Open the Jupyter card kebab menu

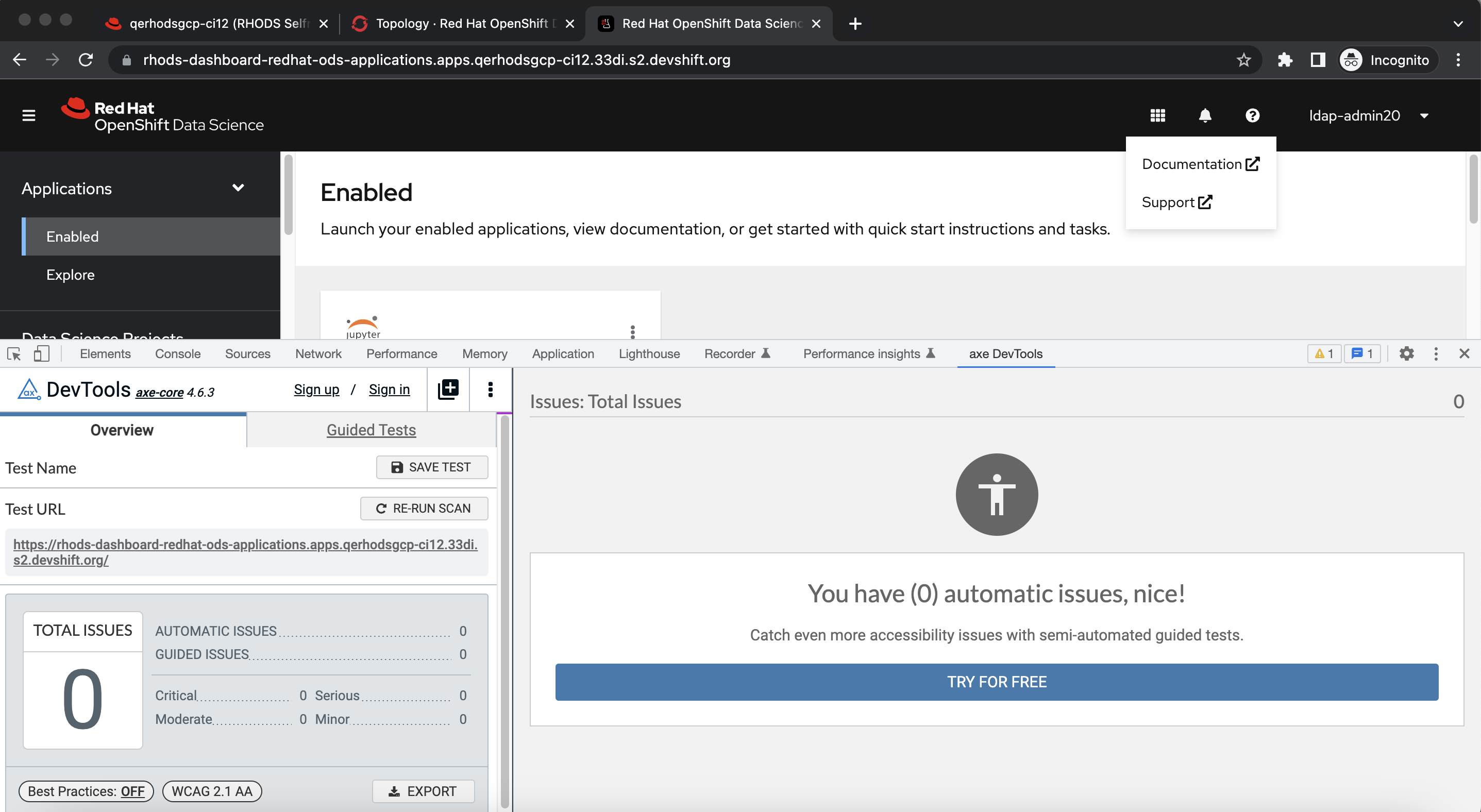coord(632,332)
